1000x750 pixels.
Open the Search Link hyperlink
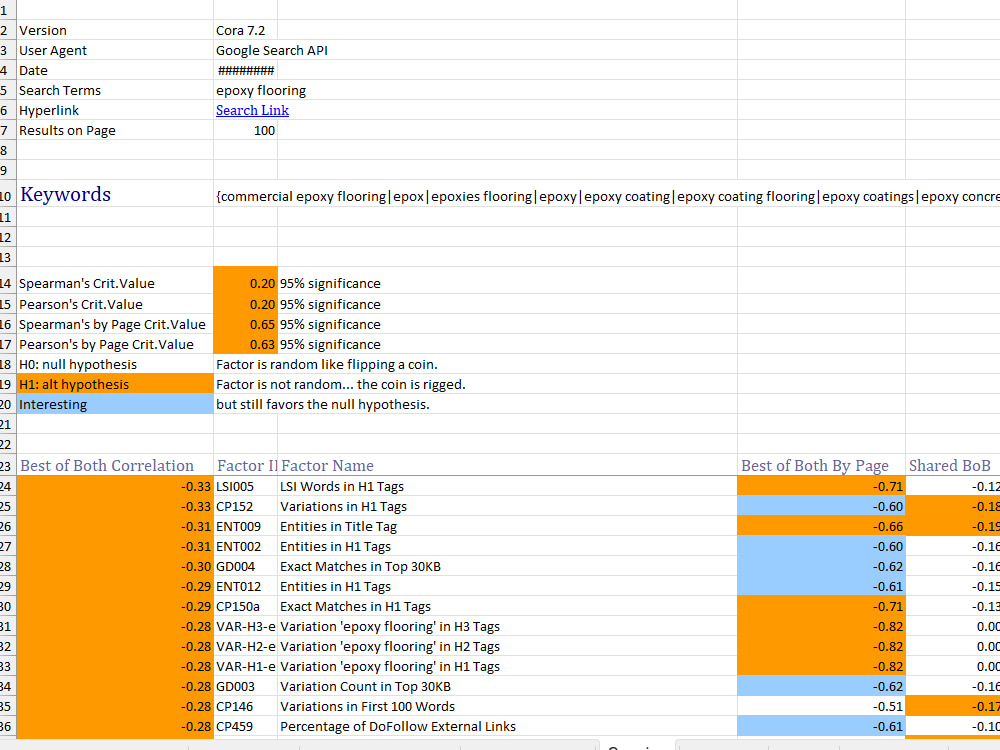[x=252, y=110]
